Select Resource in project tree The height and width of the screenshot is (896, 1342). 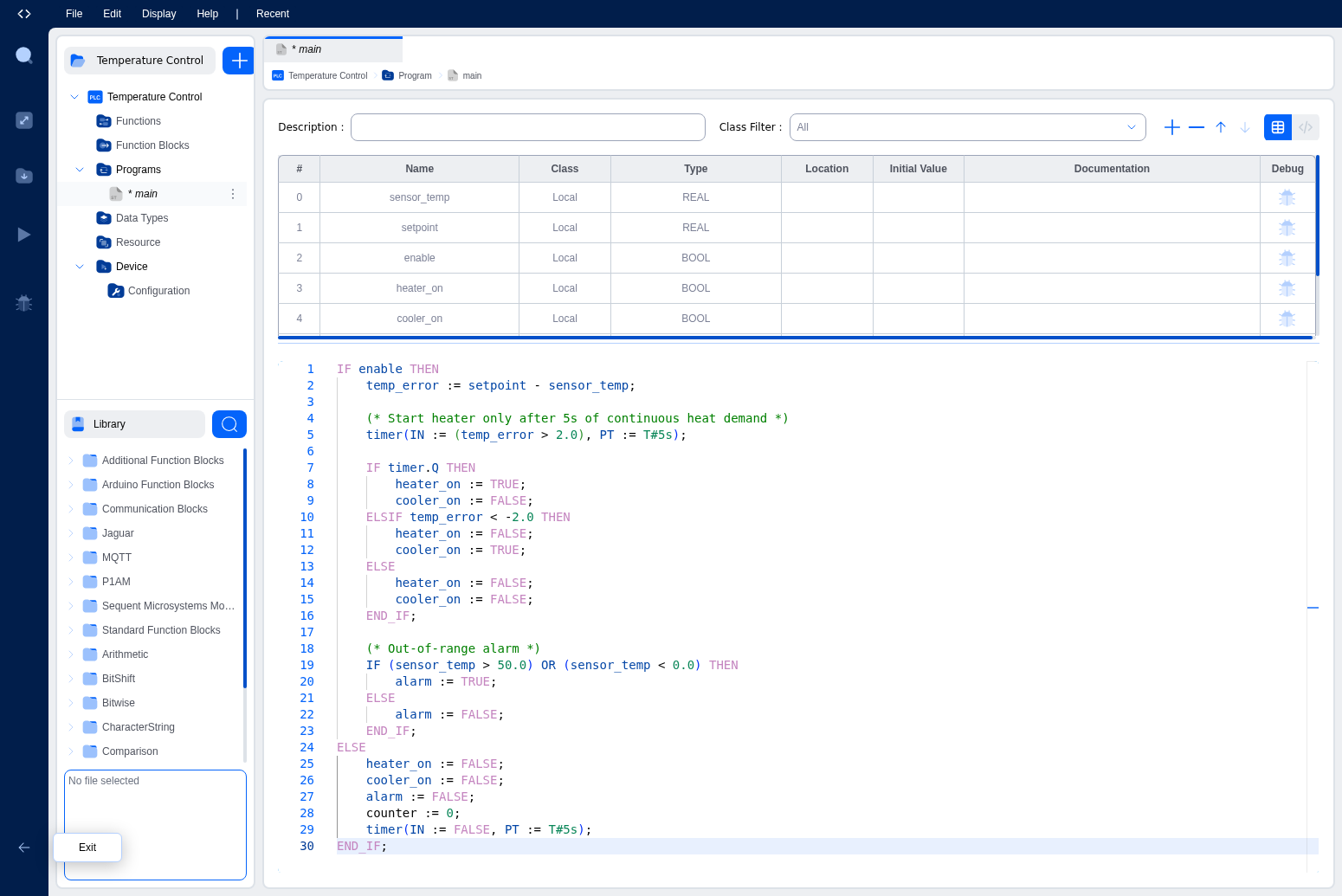pyautogui.click(x=138, y=242)
